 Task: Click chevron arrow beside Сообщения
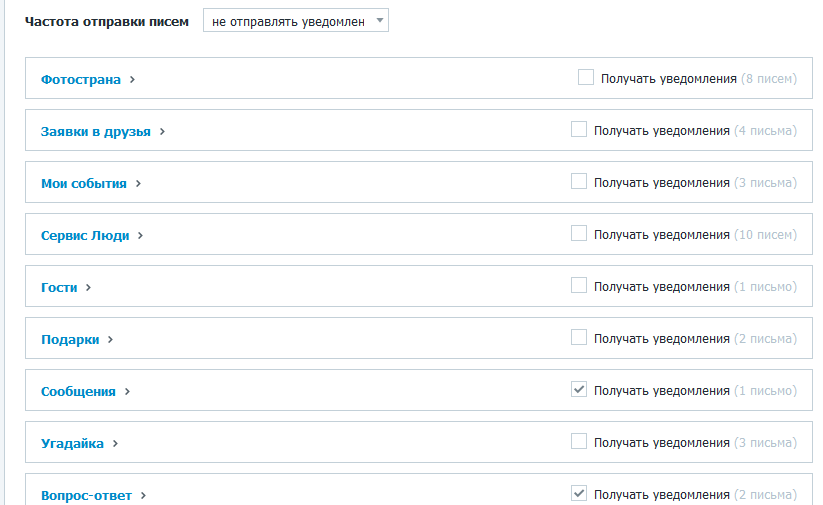coord(127,391)
